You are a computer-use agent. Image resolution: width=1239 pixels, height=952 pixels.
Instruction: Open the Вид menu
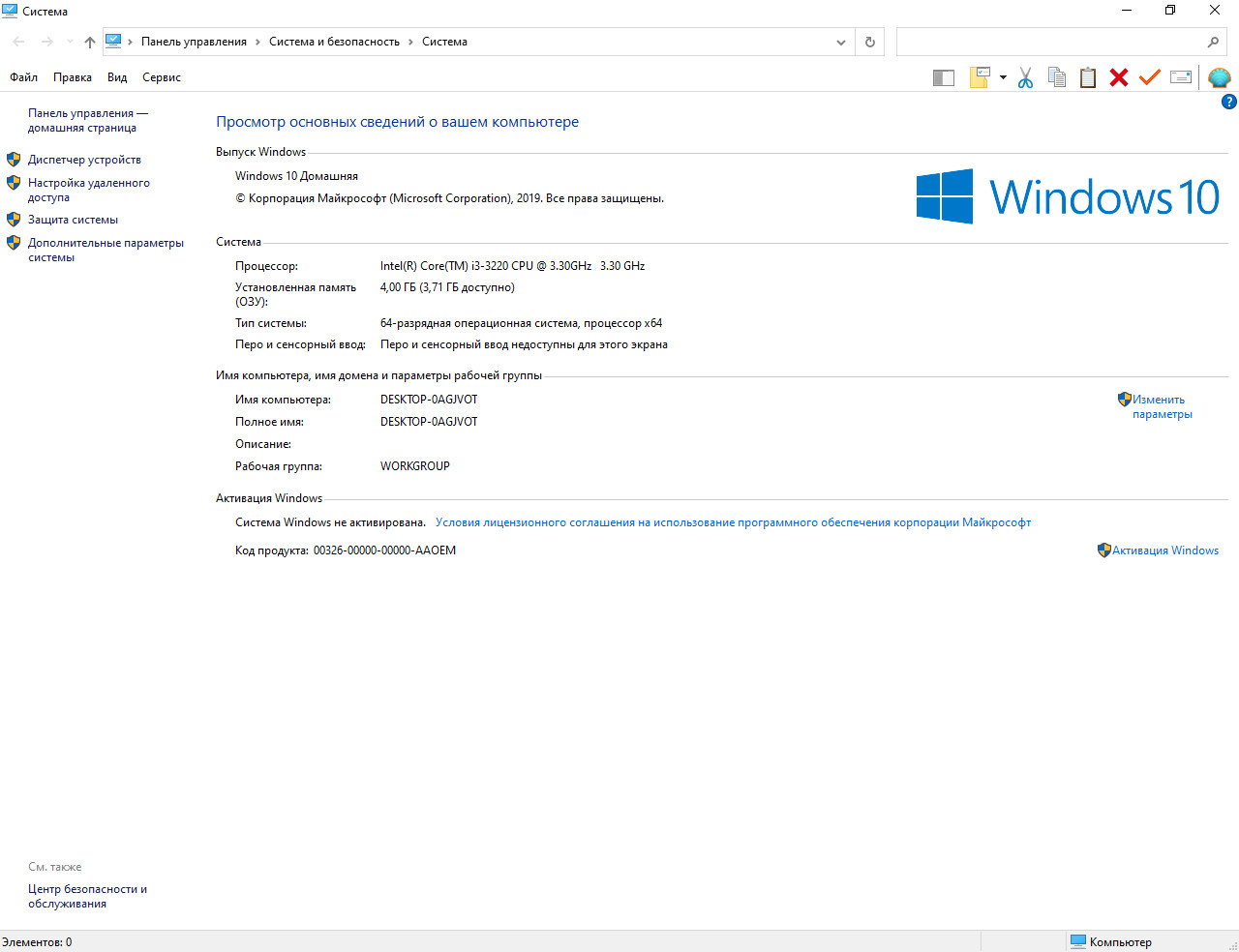click(117, 77)
